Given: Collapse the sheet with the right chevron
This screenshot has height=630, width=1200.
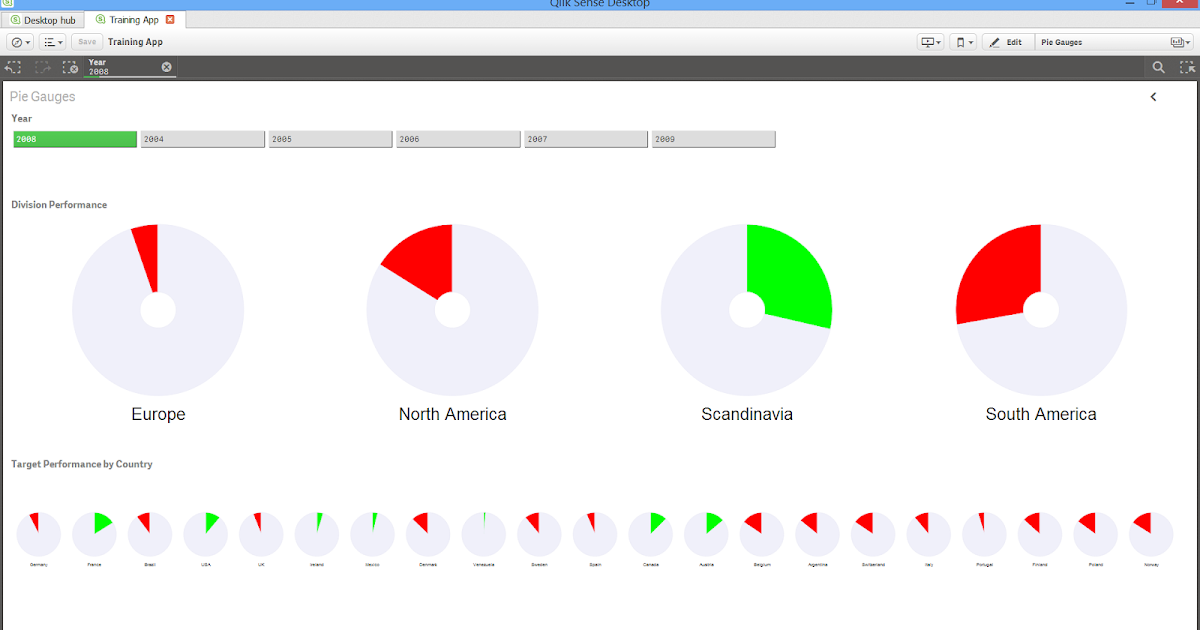Looking at the screenshot, I should coord(1153,97).
